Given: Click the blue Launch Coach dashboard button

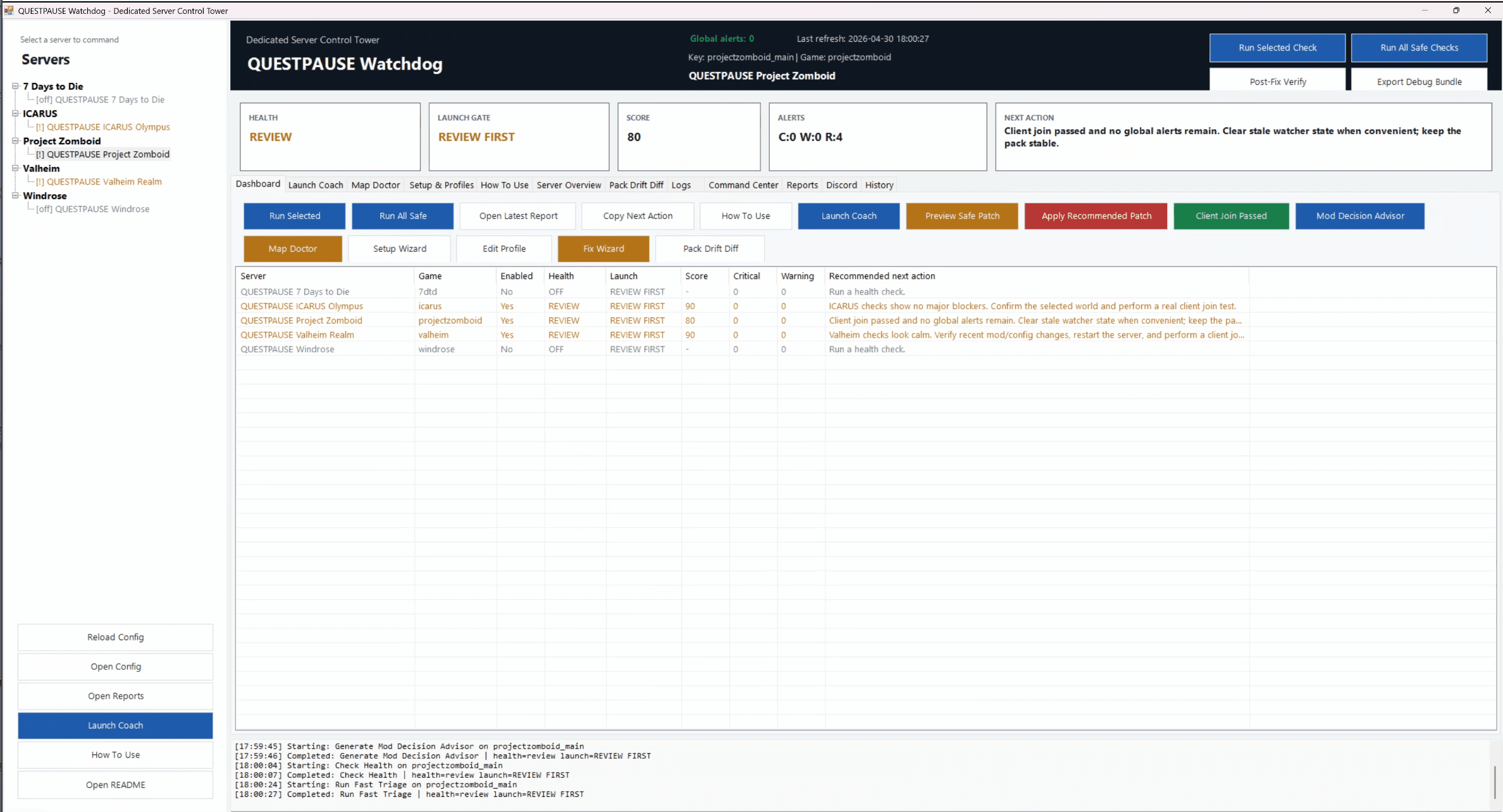Looking at the screenshot, I should pyautogui.click(x=849, y=216).
